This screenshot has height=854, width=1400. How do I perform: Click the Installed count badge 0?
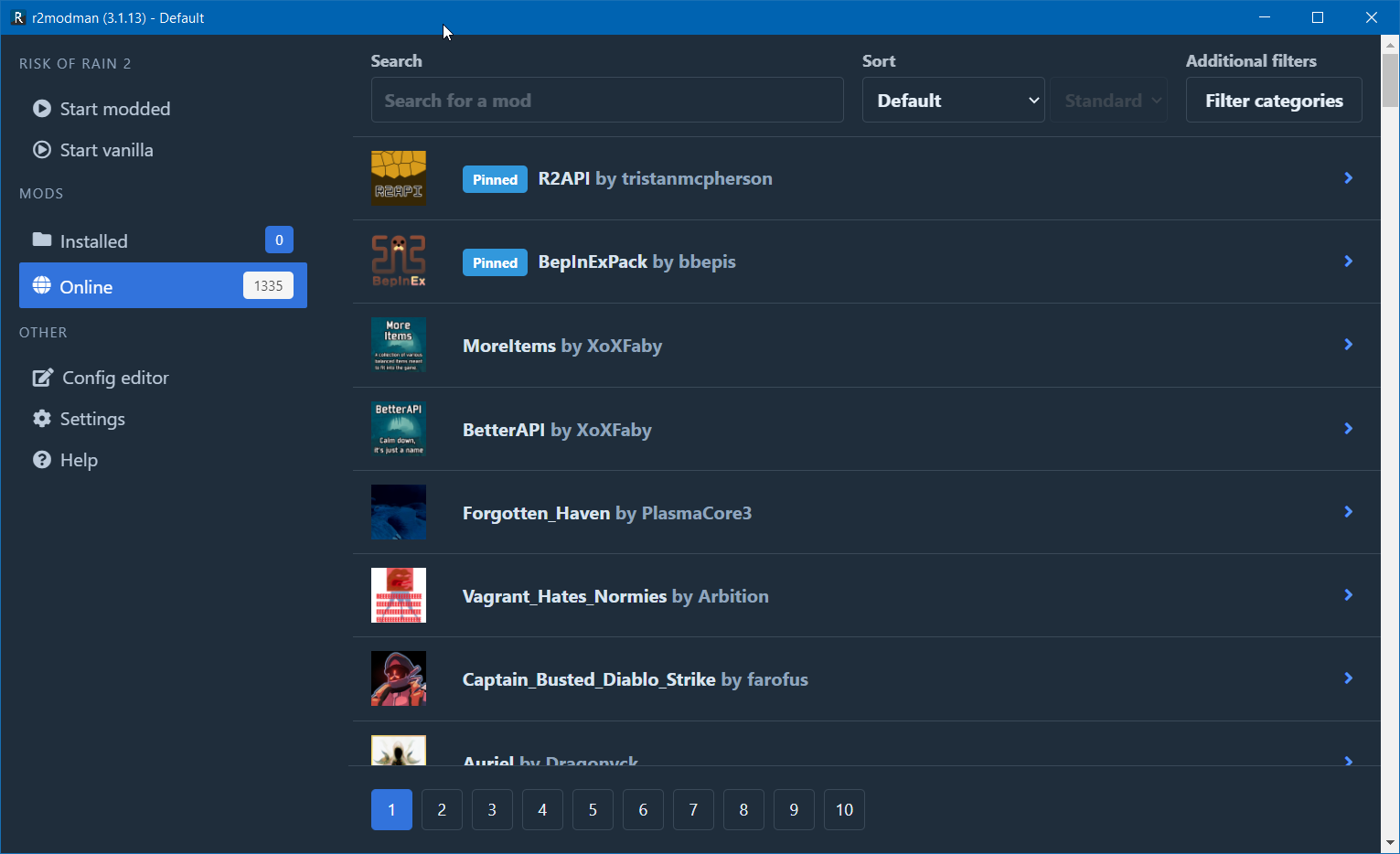pos(279,240)
